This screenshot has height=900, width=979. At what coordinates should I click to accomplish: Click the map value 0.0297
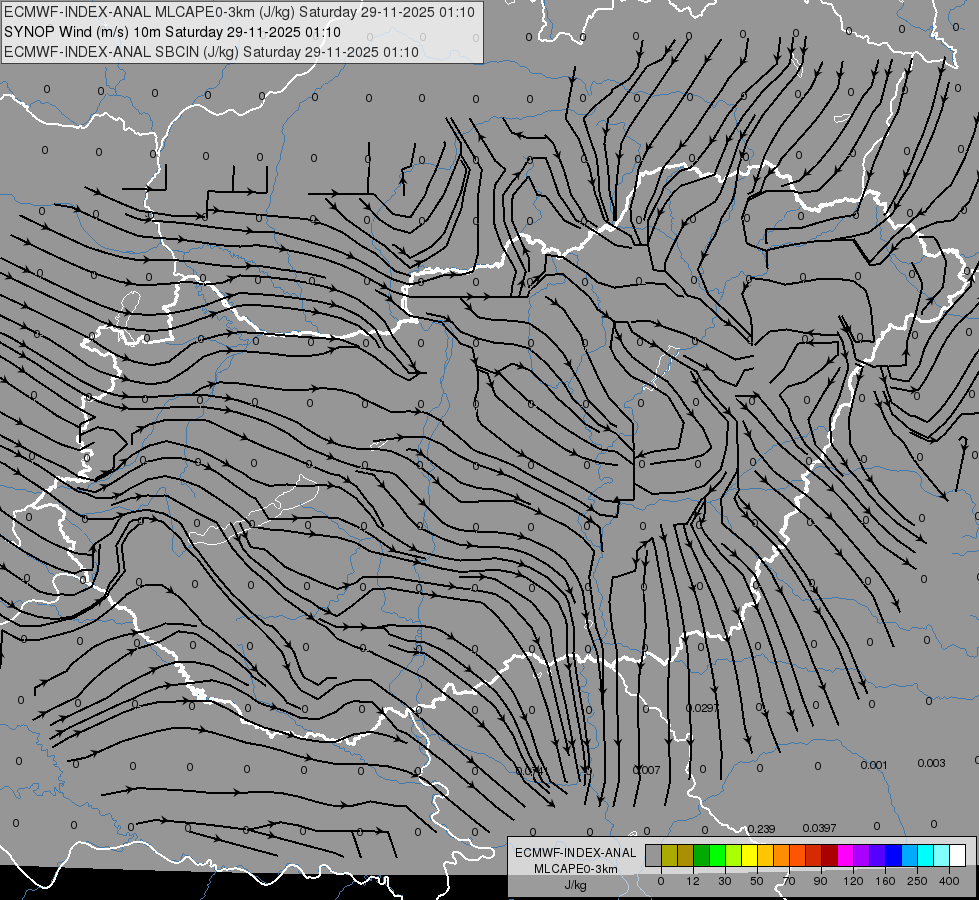(x=702, y=708)
